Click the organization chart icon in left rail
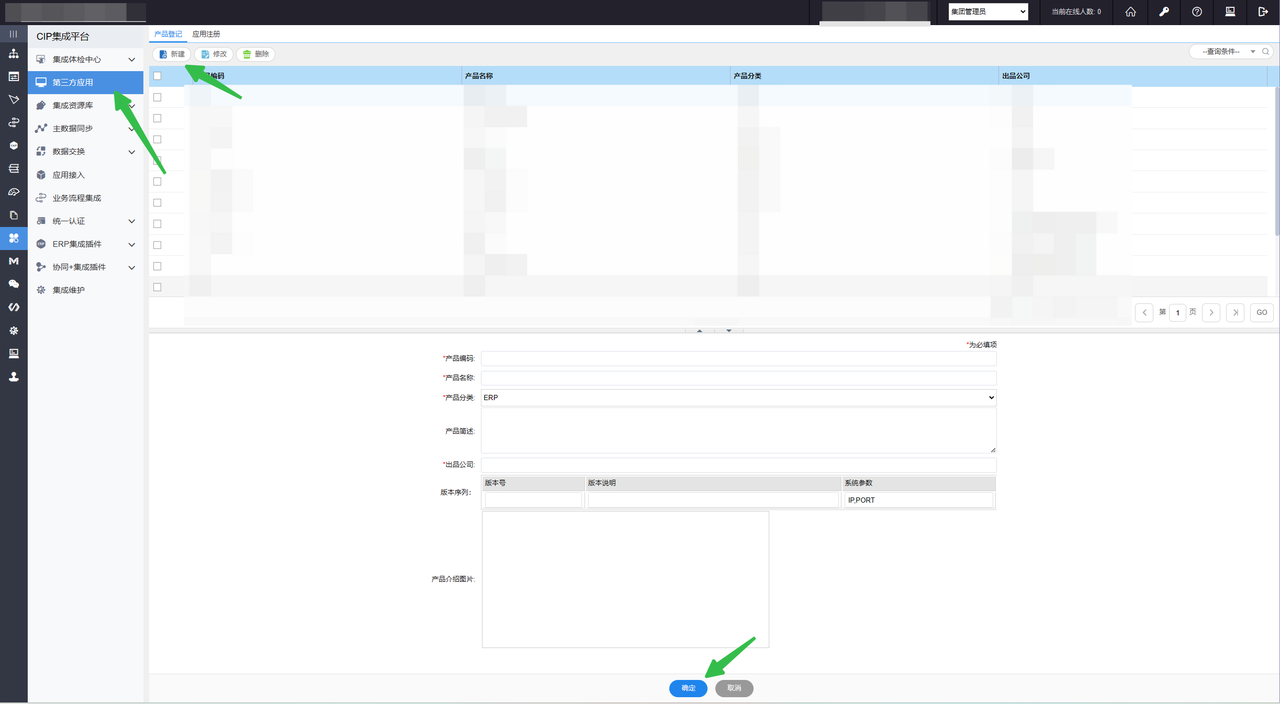 [x=13, y=53]
